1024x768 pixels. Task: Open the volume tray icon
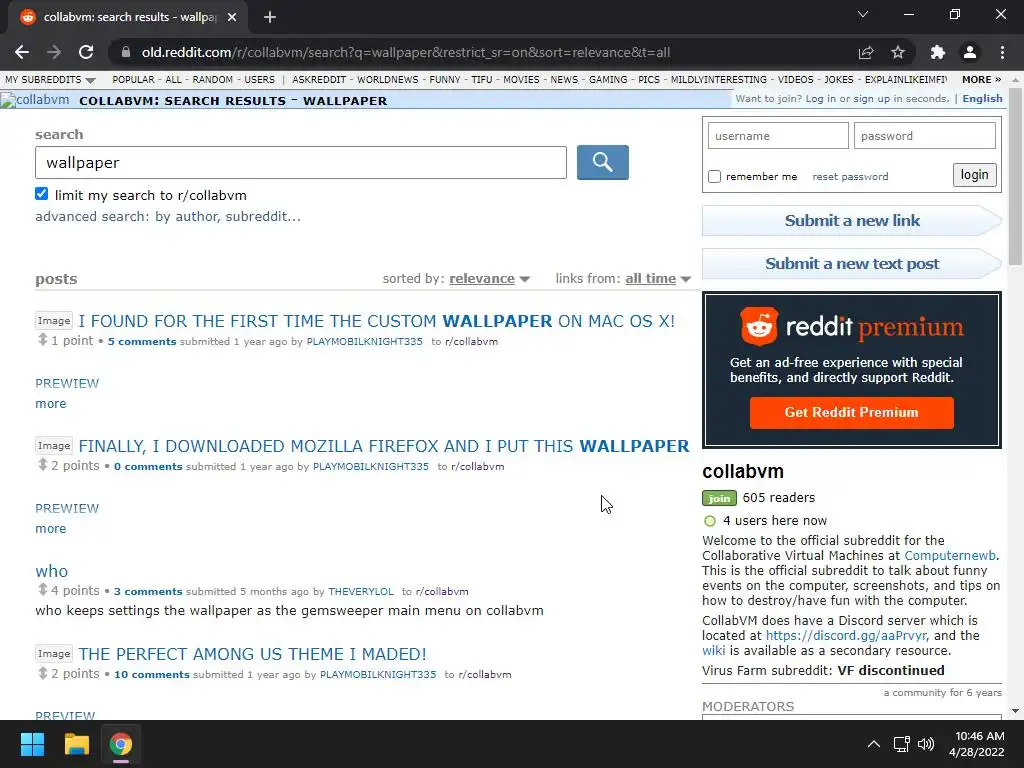(926, 744)
